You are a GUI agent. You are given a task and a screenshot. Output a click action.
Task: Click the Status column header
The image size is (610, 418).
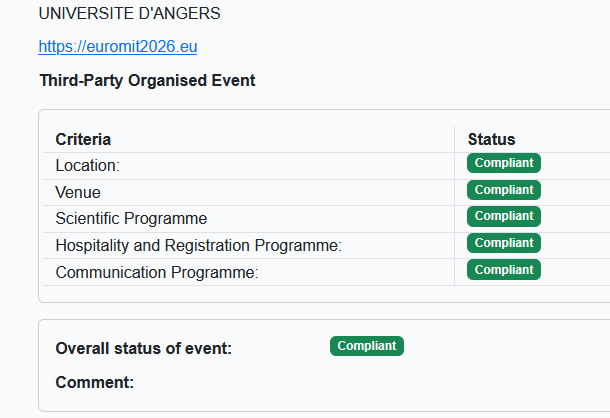tap(491, 139)
